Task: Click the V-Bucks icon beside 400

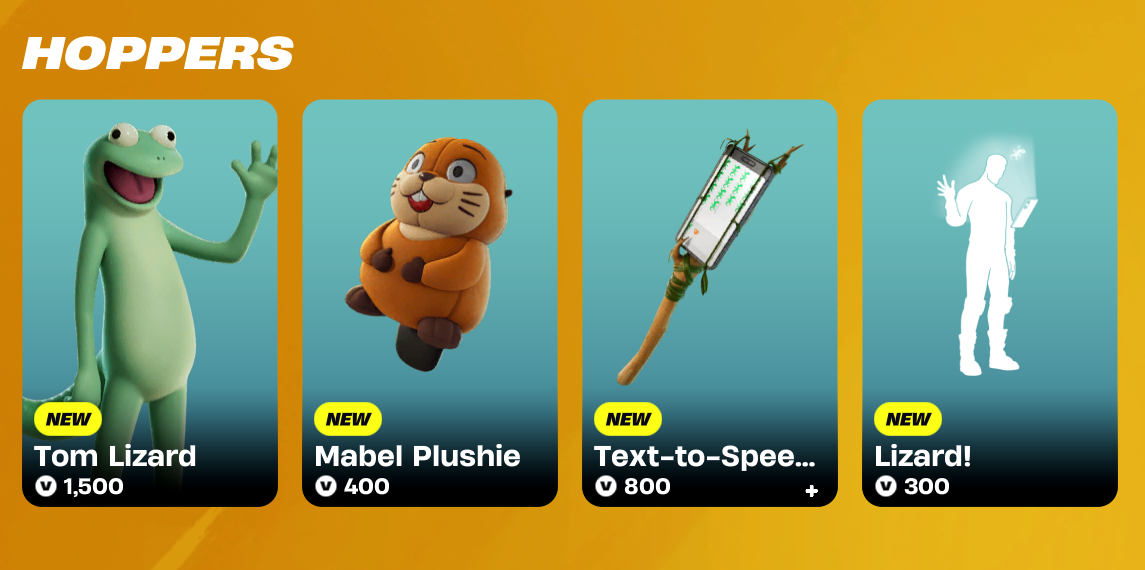Action: (x=326, y=486)
